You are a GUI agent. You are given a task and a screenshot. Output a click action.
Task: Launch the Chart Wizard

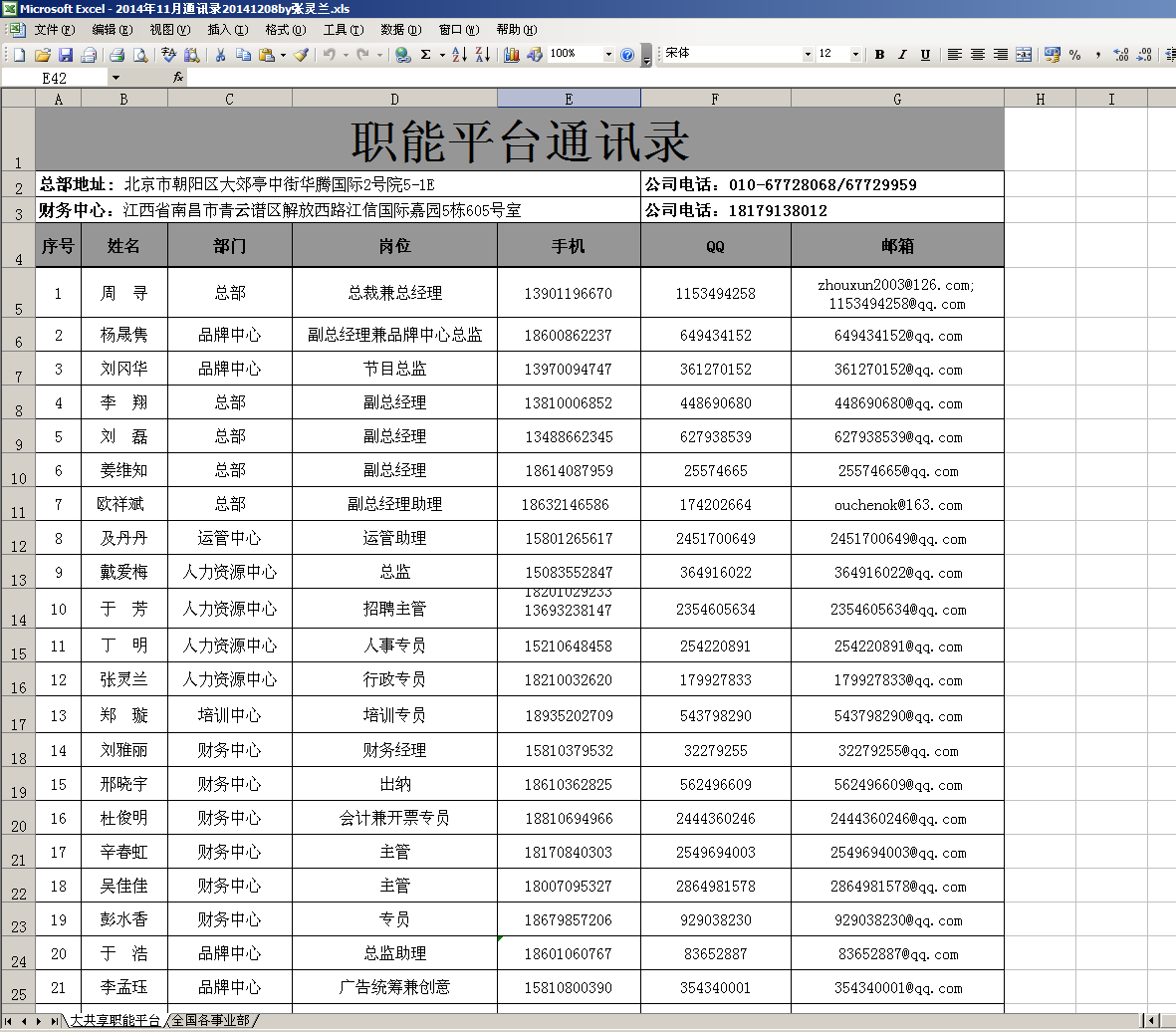coord(512,54)
